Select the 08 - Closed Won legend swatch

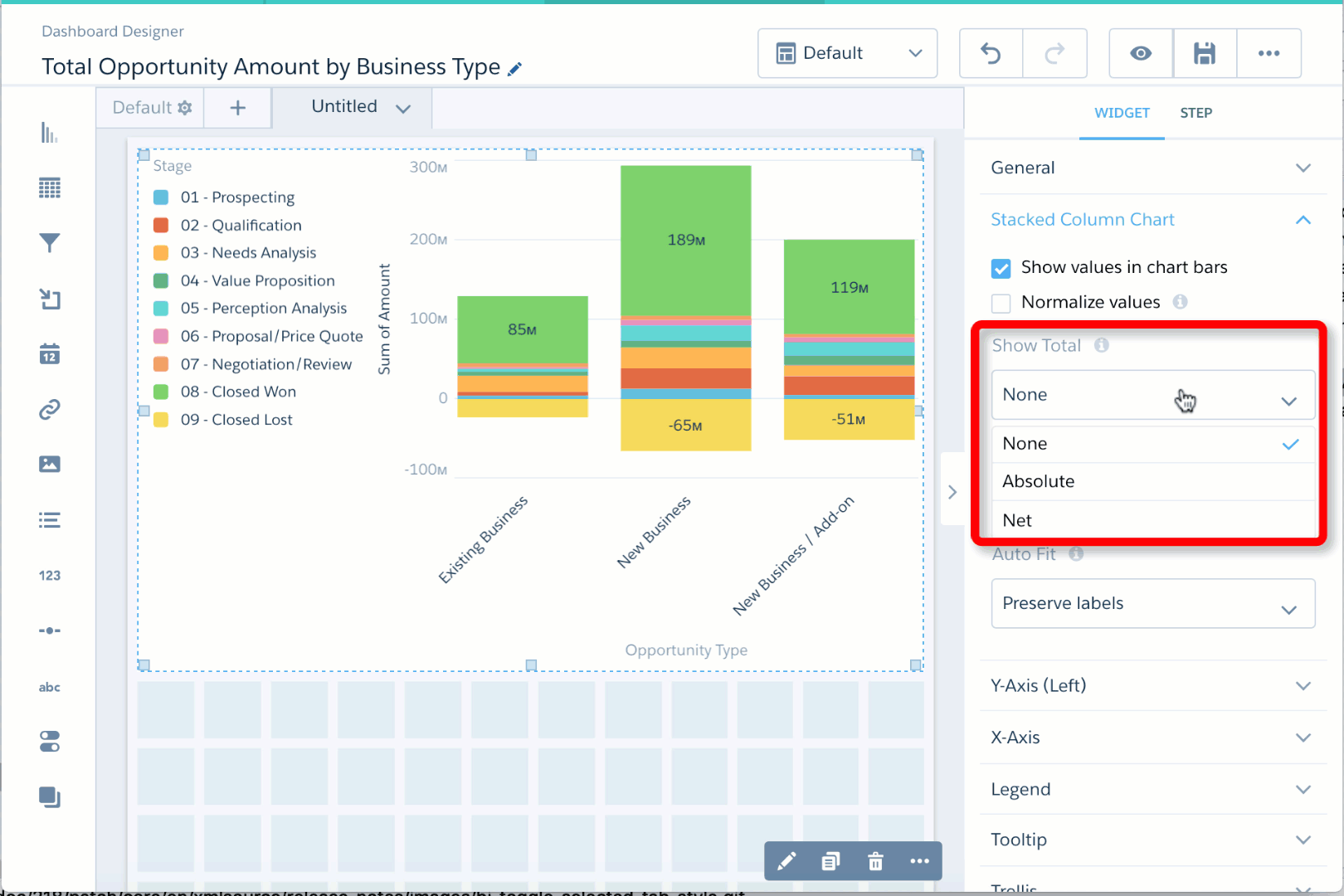[x=160, y=391]
